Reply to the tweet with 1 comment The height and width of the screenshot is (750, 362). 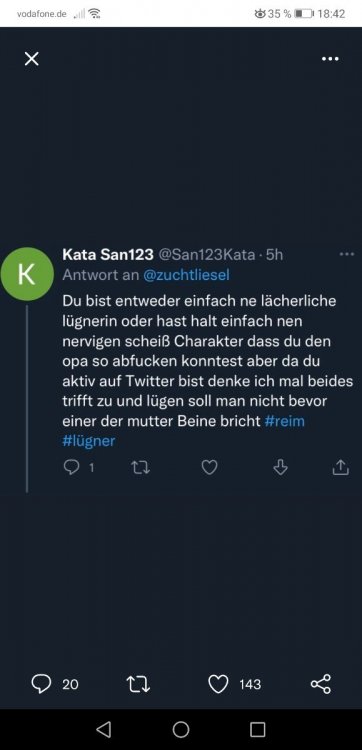[x=78, y=467]
